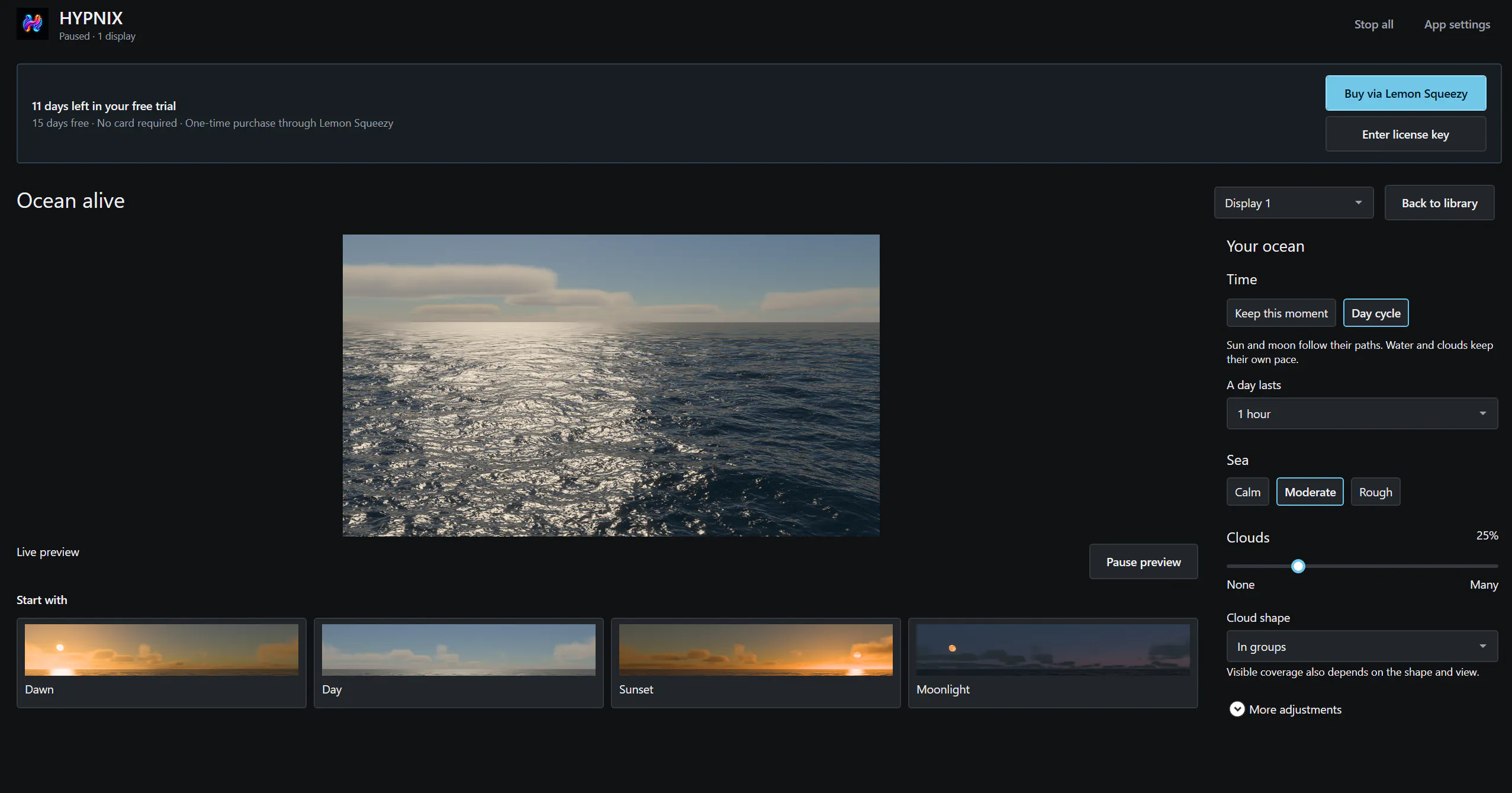Go Back to library
This screenshot has width=1512, height=793.
pyautogui.click(x=1439, y=203)
